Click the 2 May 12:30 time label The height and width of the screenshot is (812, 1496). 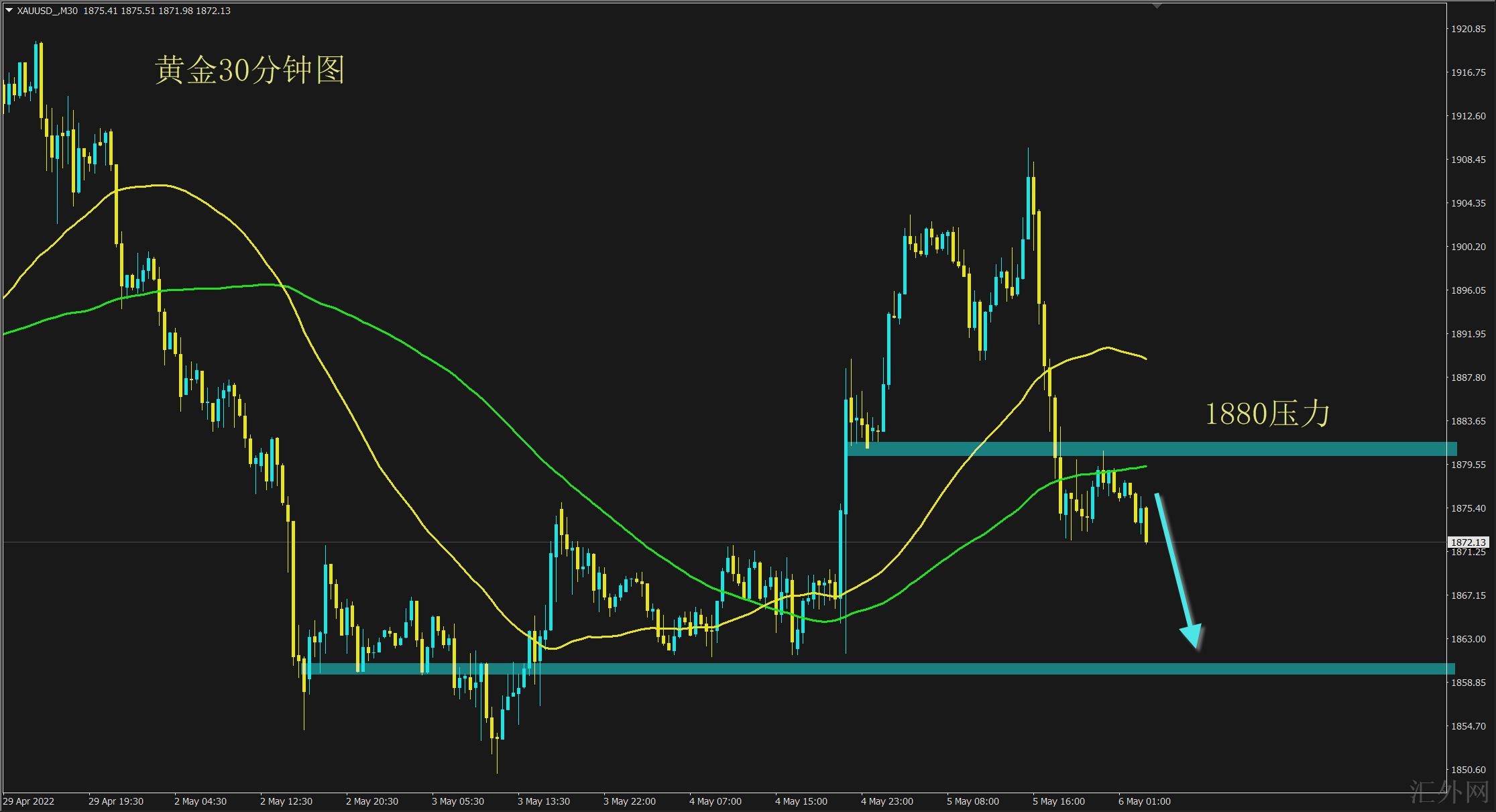click(286, 801)
